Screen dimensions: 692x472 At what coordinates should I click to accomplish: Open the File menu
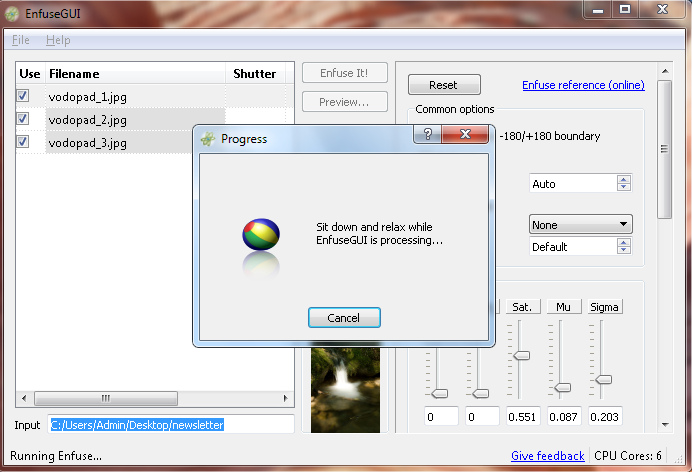tap(21, 40)
